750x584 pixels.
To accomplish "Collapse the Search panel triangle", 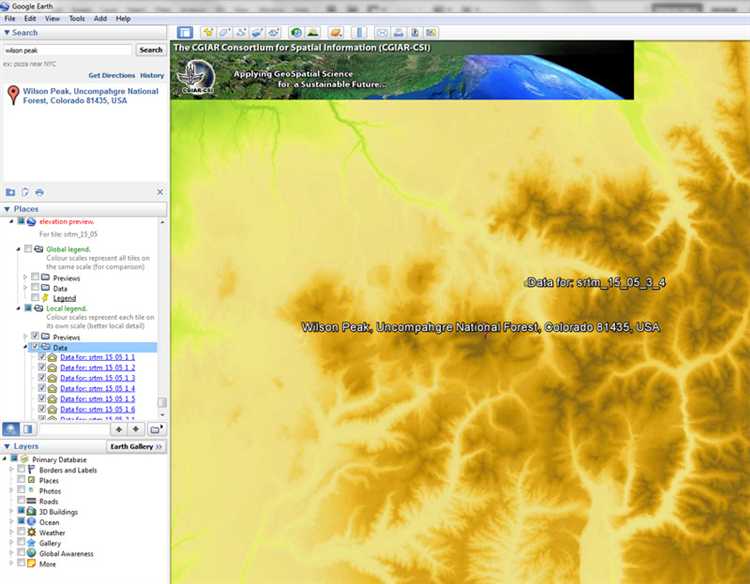I will 7,33.
